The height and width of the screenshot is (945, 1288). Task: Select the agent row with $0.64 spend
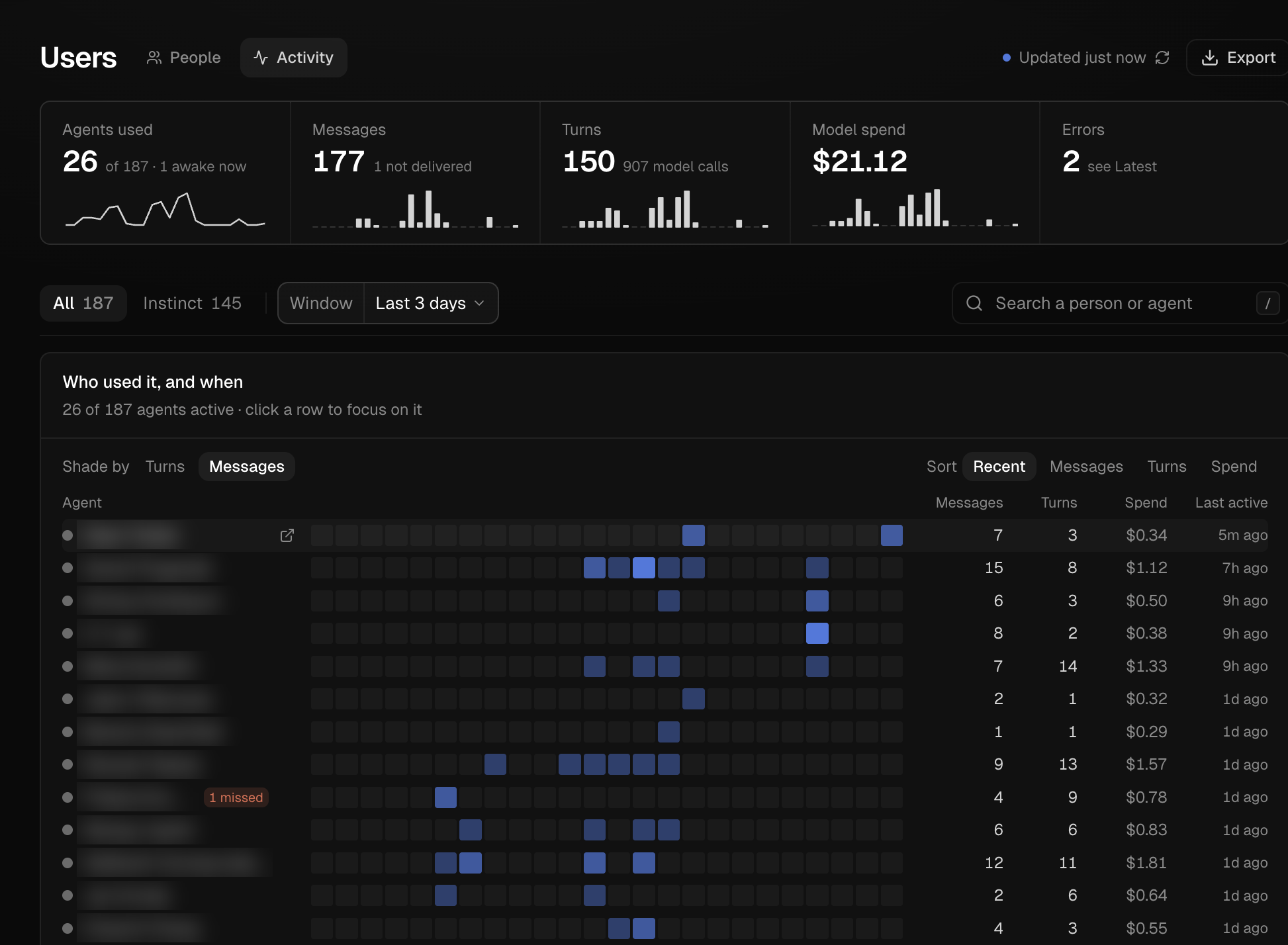point(665,895)
